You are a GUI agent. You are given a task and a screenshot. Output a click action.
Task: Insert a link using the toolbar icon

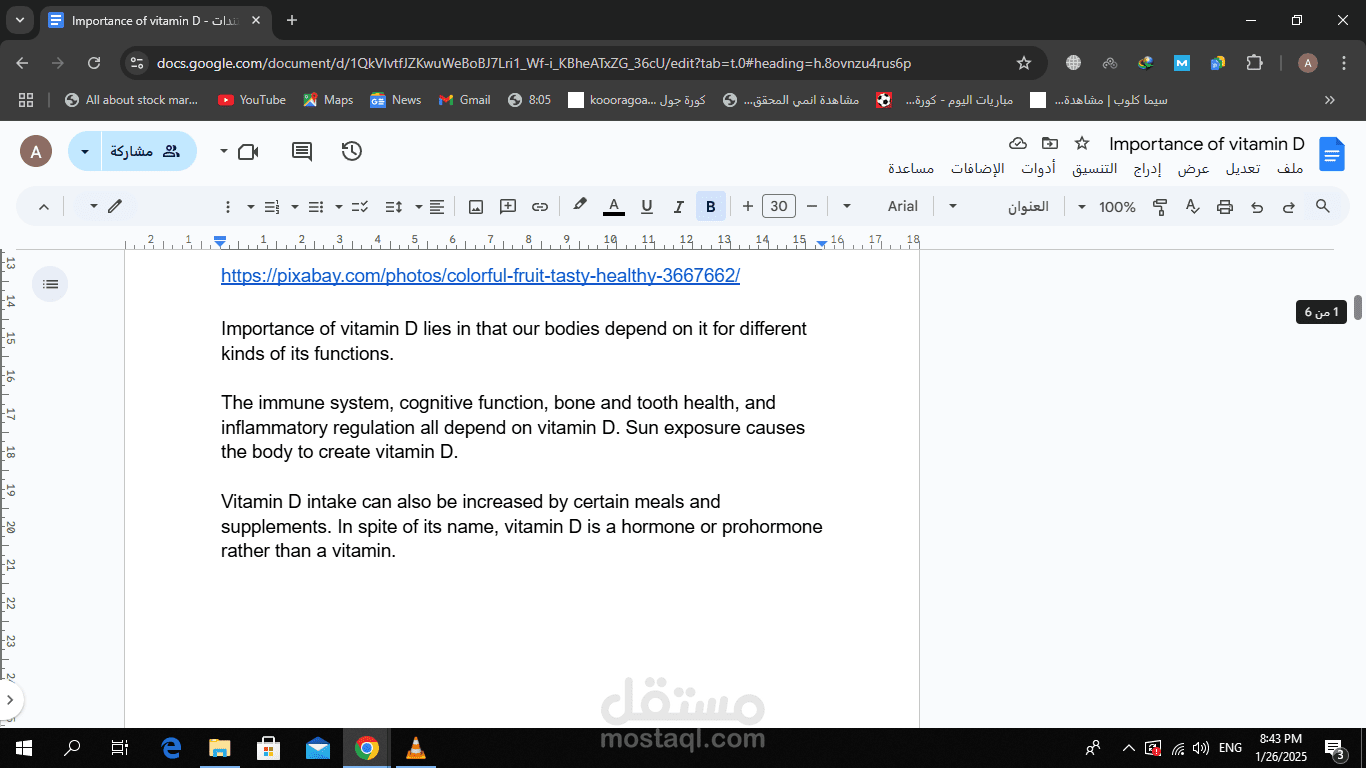point(540,207)
